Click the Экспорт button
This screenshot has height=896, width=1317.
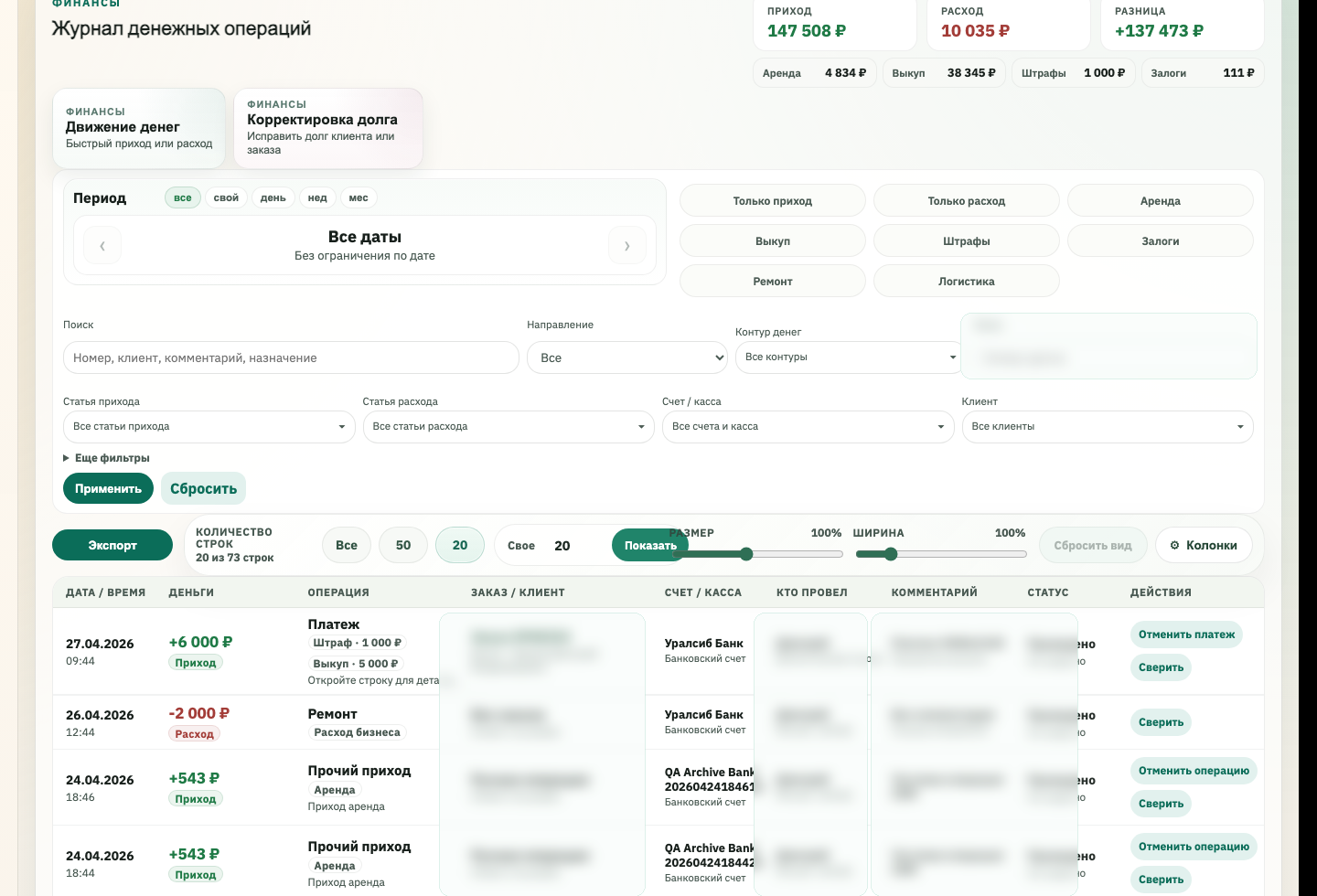click(112, 545)
